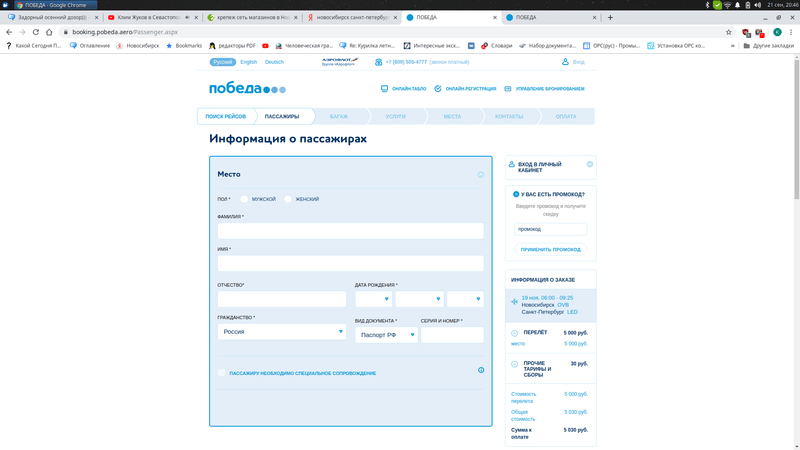
Task: Open Управление бронированием link
Action: 549,89
